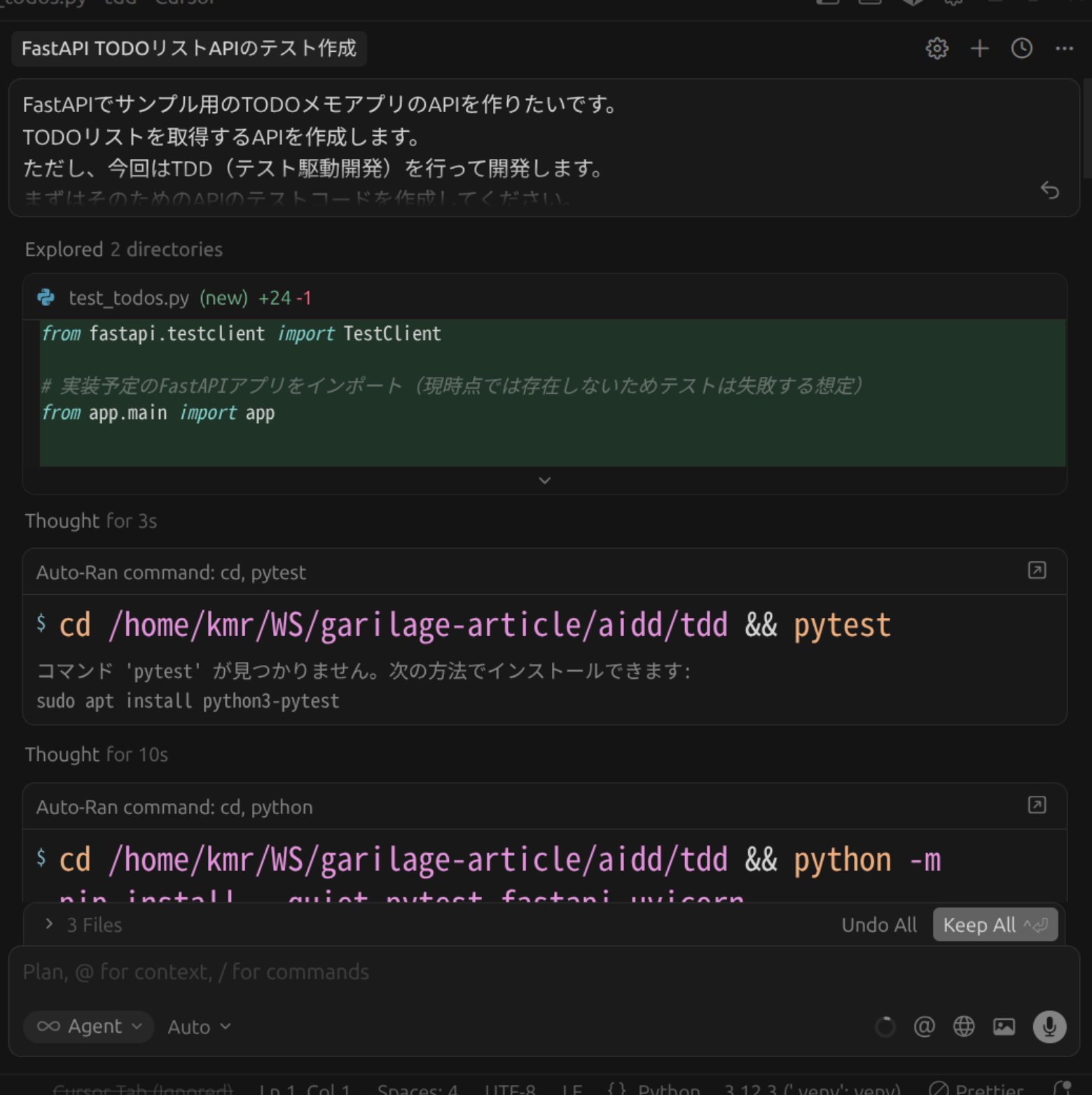Open chat settings with the gear icon
The image size is (1092, 1095).
[x=937, y=48]
